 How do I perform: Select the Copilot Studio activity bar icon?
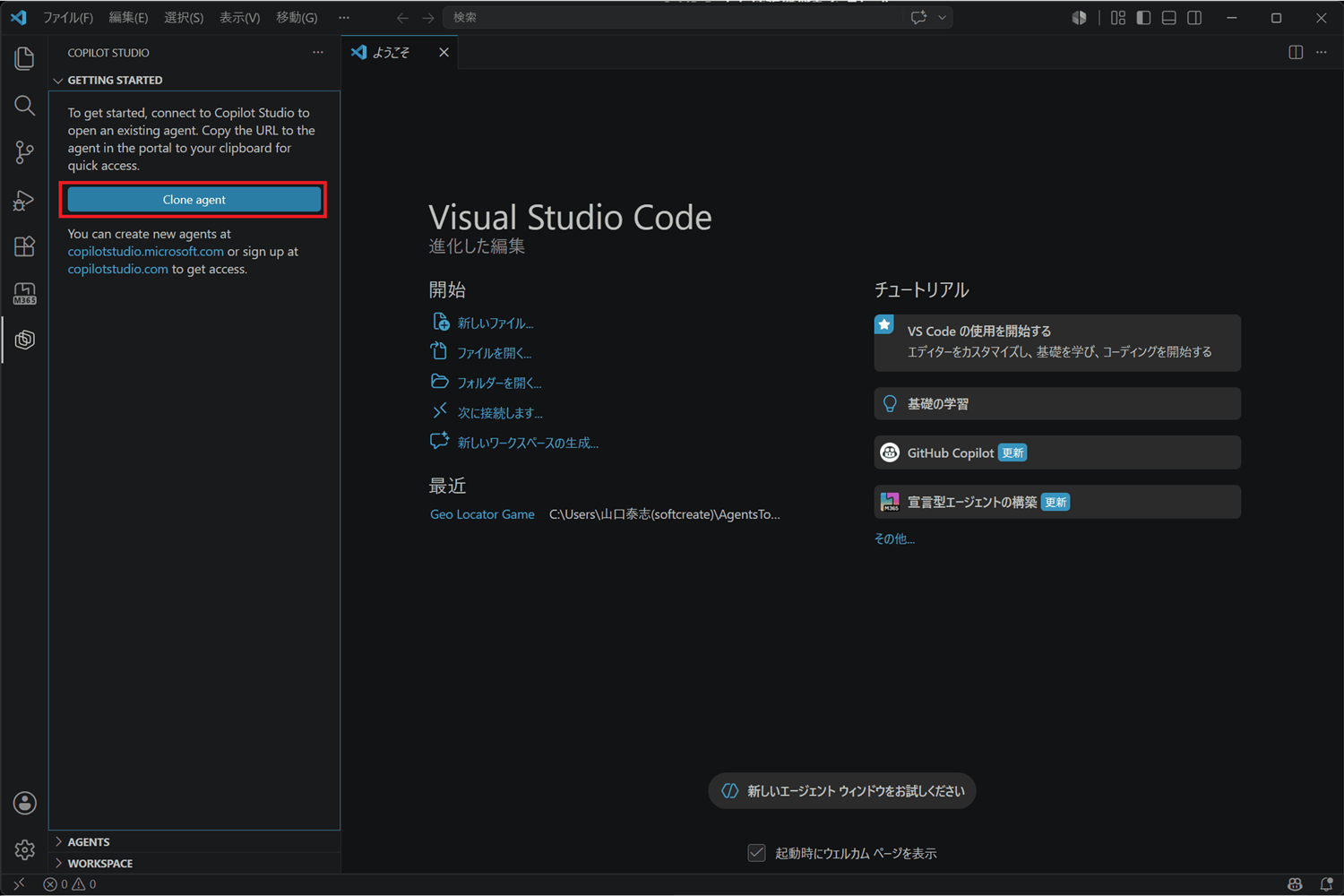coord(24,340)
